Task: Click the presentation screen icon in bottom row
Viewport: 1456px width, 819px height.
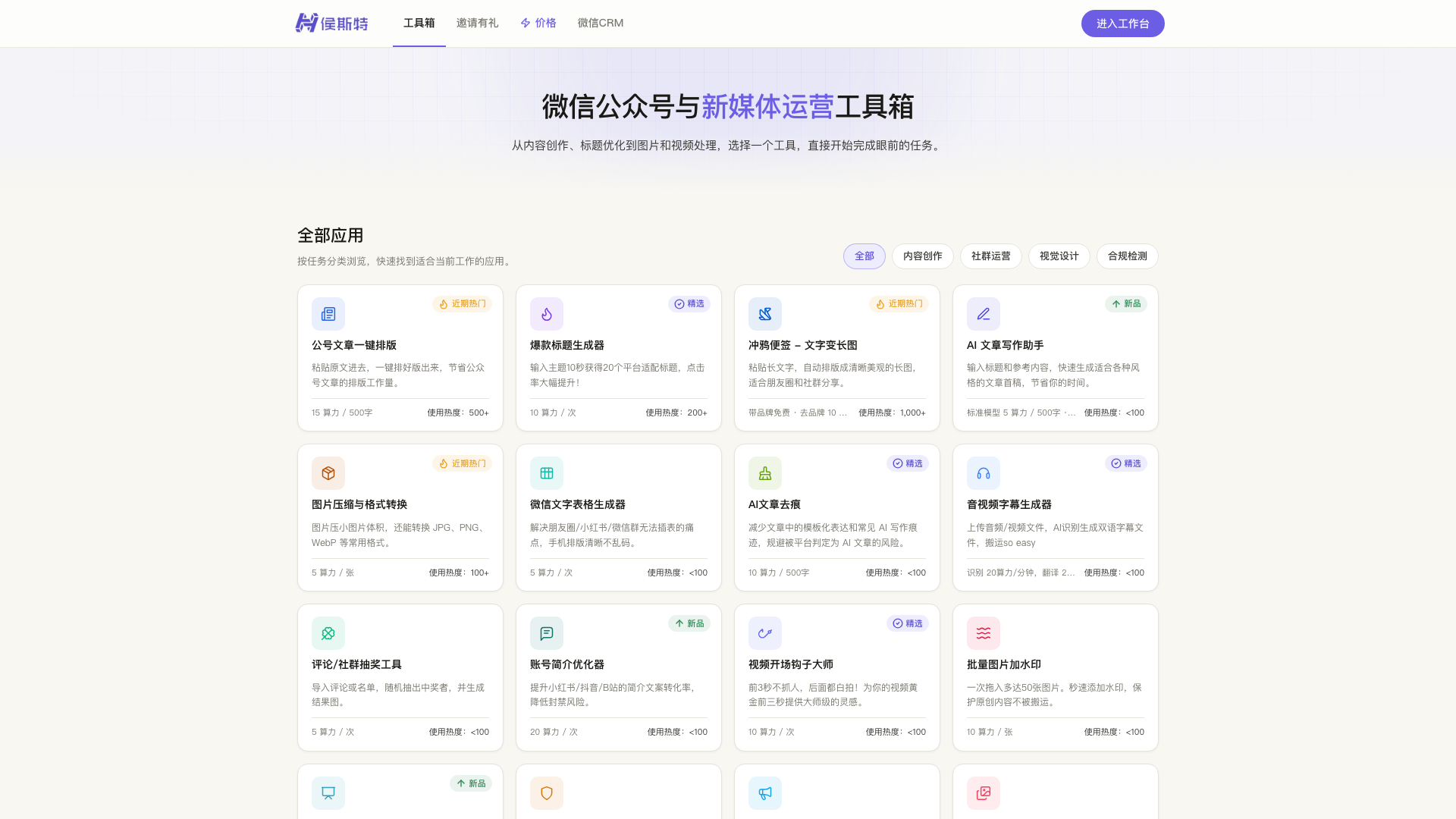Action: [x=328, y=793]
